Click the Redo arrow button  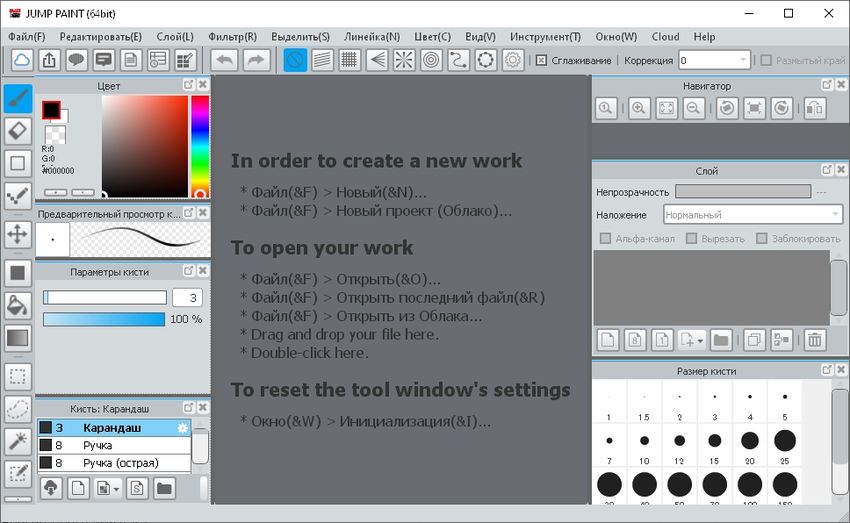pos(255,60)
